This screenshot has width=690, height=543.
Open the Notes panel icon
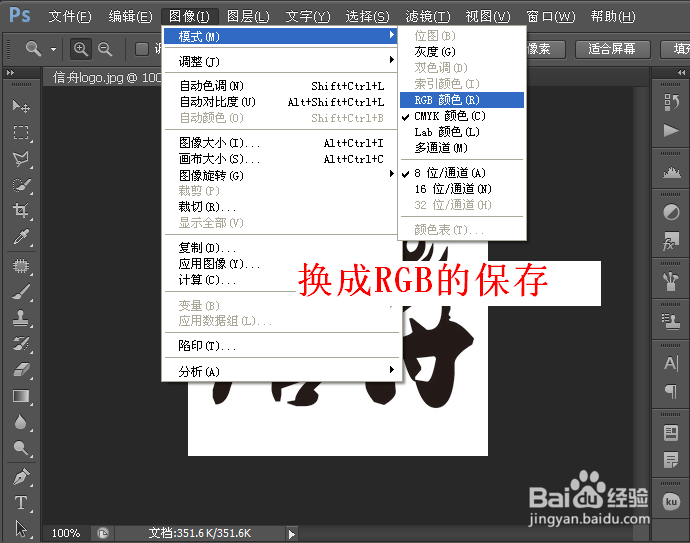(671, 461)
